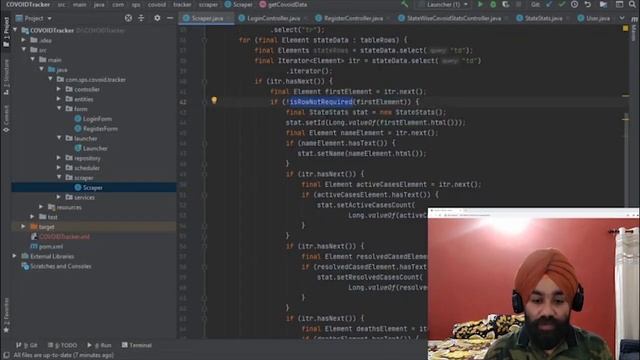
Task: Open the TODO tool window button
Action: [62, 345]
